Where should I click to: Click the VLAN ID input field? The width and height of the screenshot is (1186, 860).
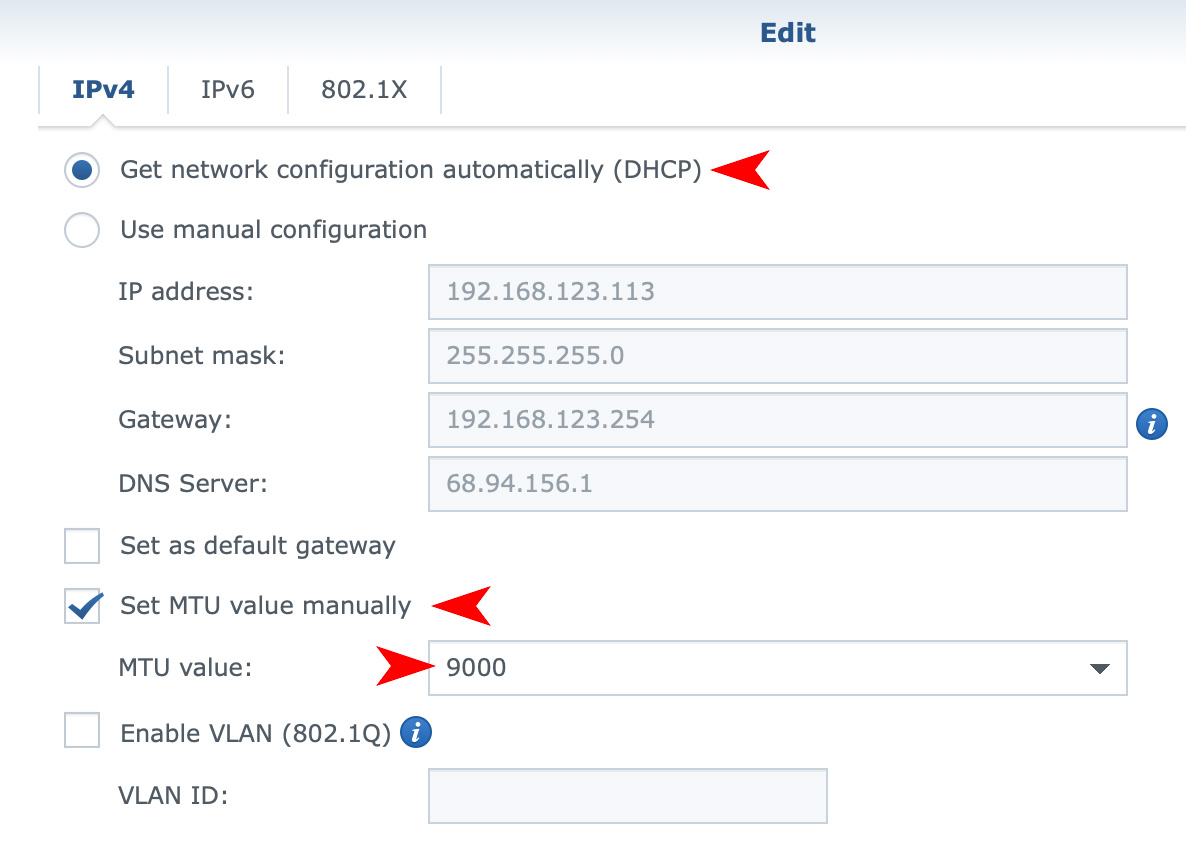[628, 796]
